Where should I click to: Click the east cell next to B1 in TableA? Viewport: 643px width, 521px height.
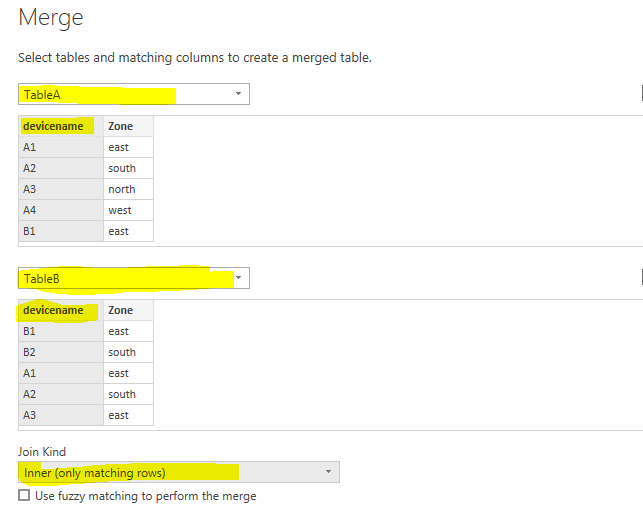(128, 231)
